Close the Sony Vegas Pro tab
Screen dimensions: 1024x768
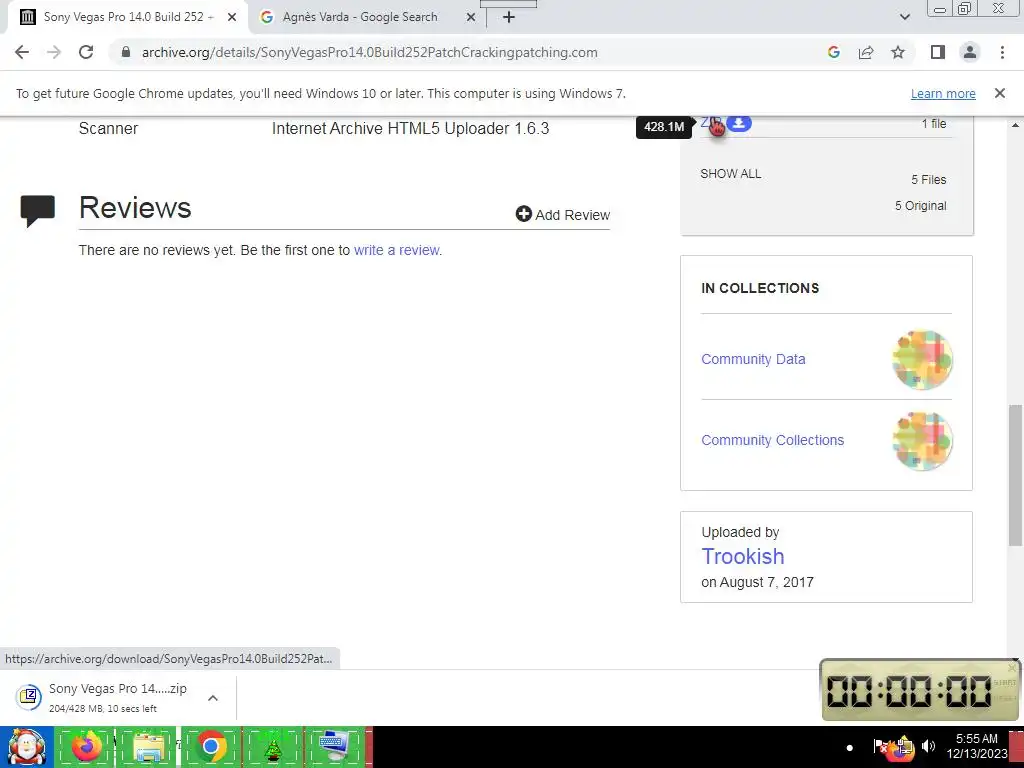pyautogui.click(x=232, y=17)
